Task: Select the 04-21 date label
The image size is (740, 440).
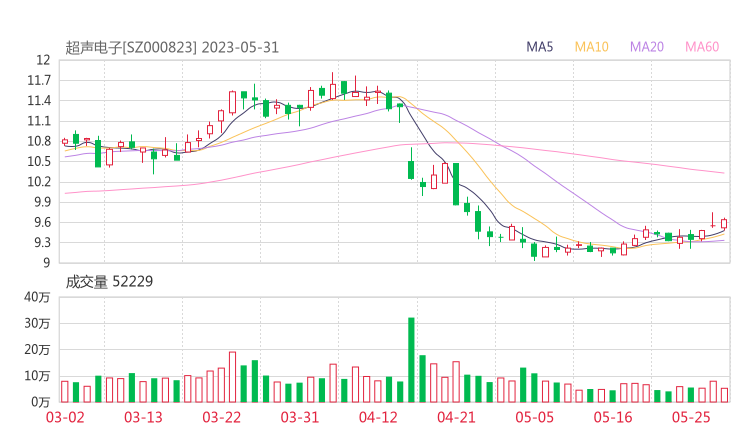Action: [456, 417]
